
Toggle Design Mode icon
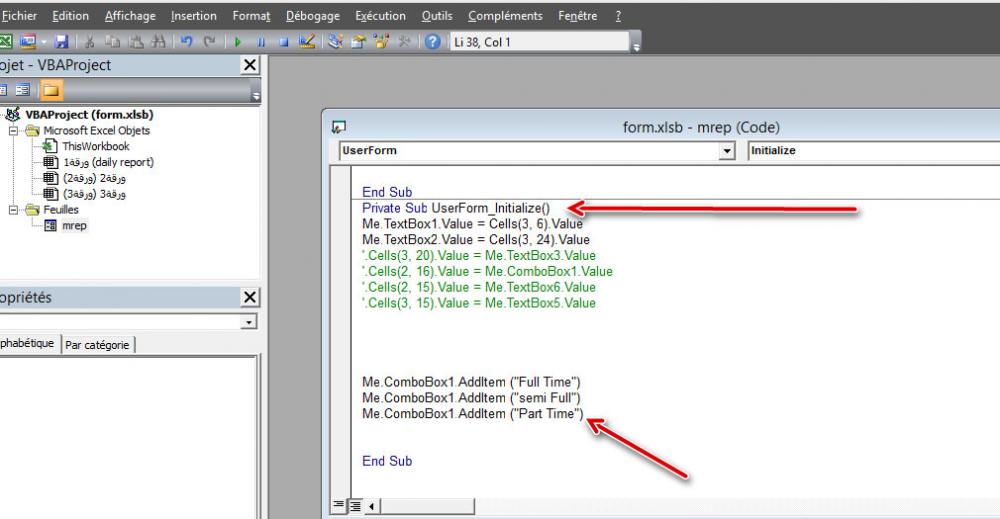point(307,42)
